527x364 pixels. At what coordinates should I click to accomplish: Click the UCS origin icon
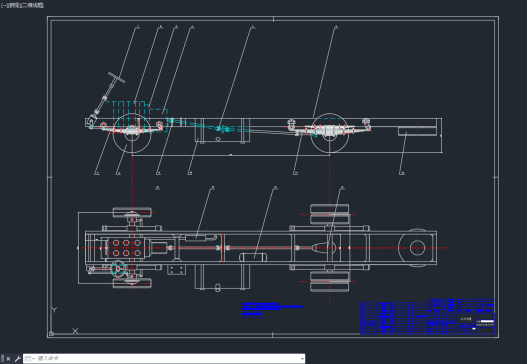point(51,333)
